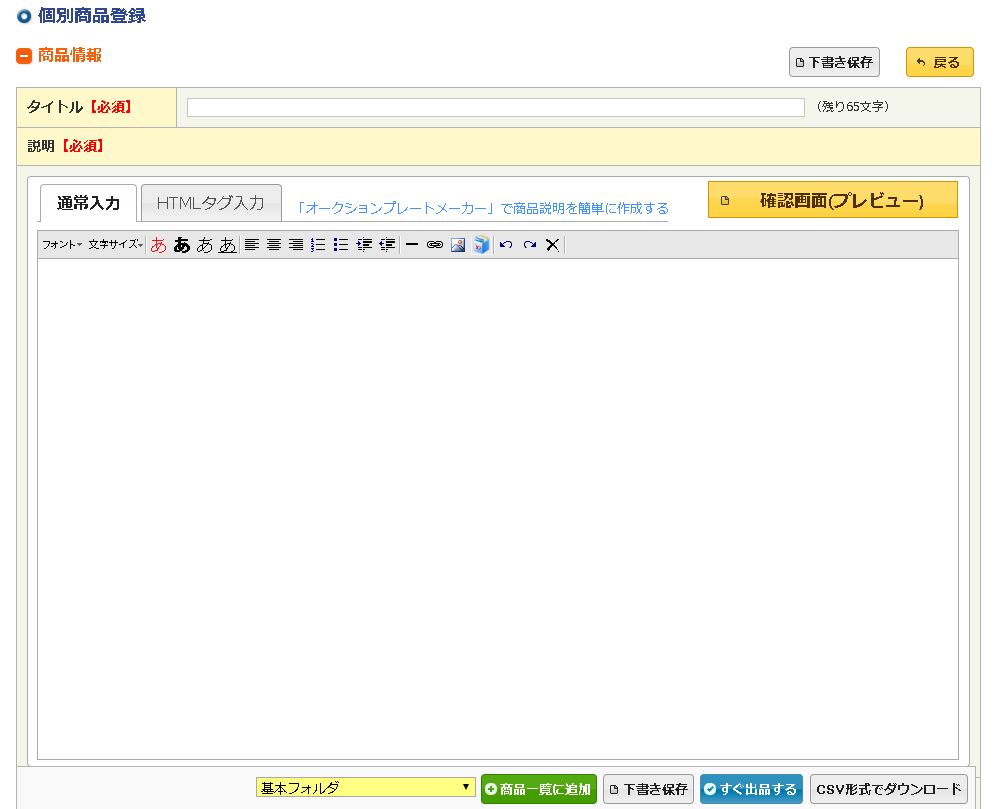Select the 通常入力 tab
This screenshot has height=809, width=998.
coord(88,203)
